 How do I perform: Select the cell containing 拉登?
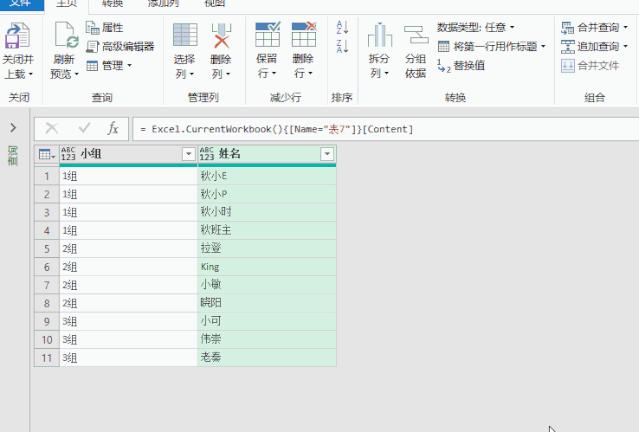267,249
